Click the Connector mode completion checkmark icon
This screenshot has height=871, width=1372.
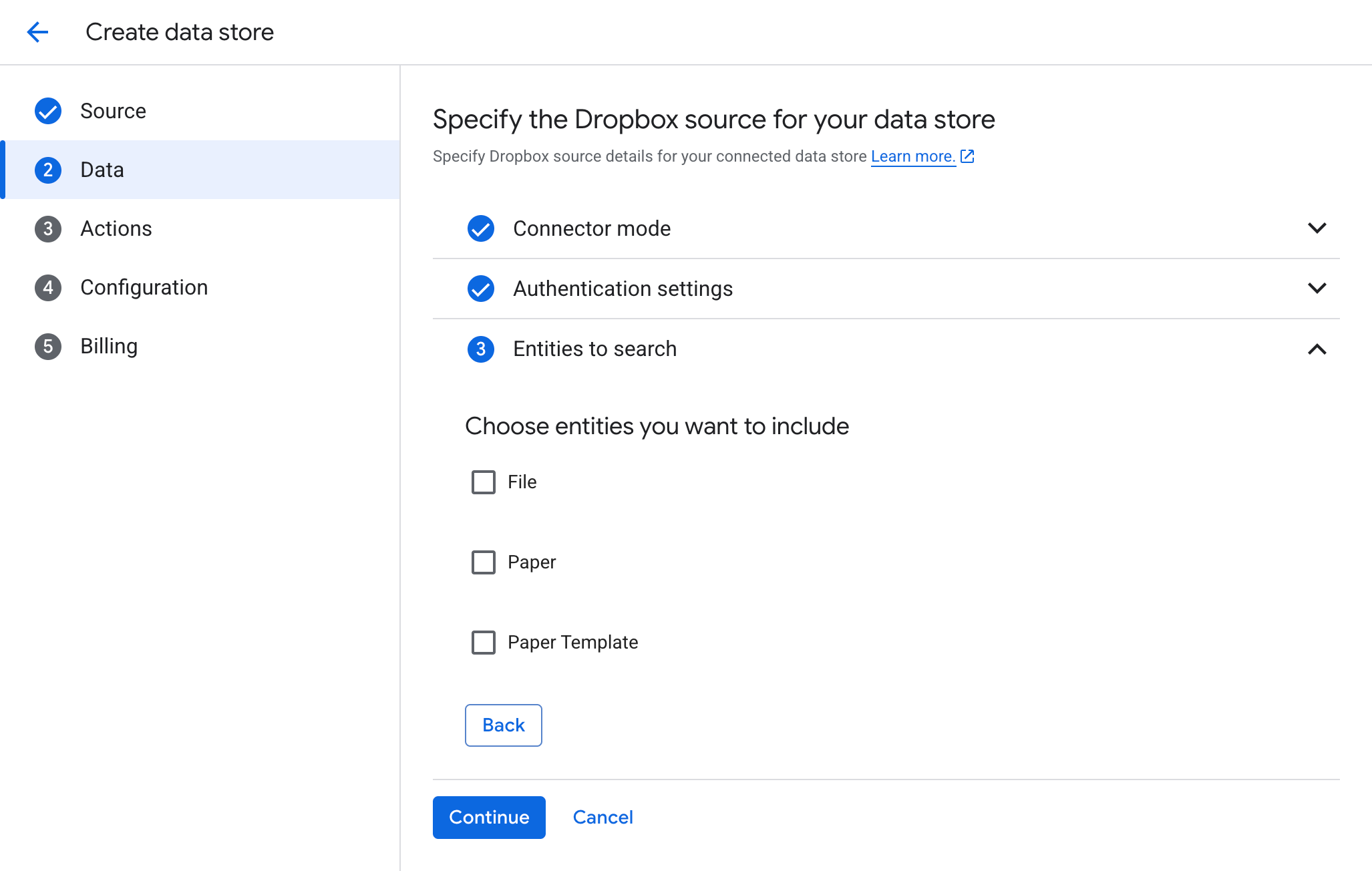(480, 228)
